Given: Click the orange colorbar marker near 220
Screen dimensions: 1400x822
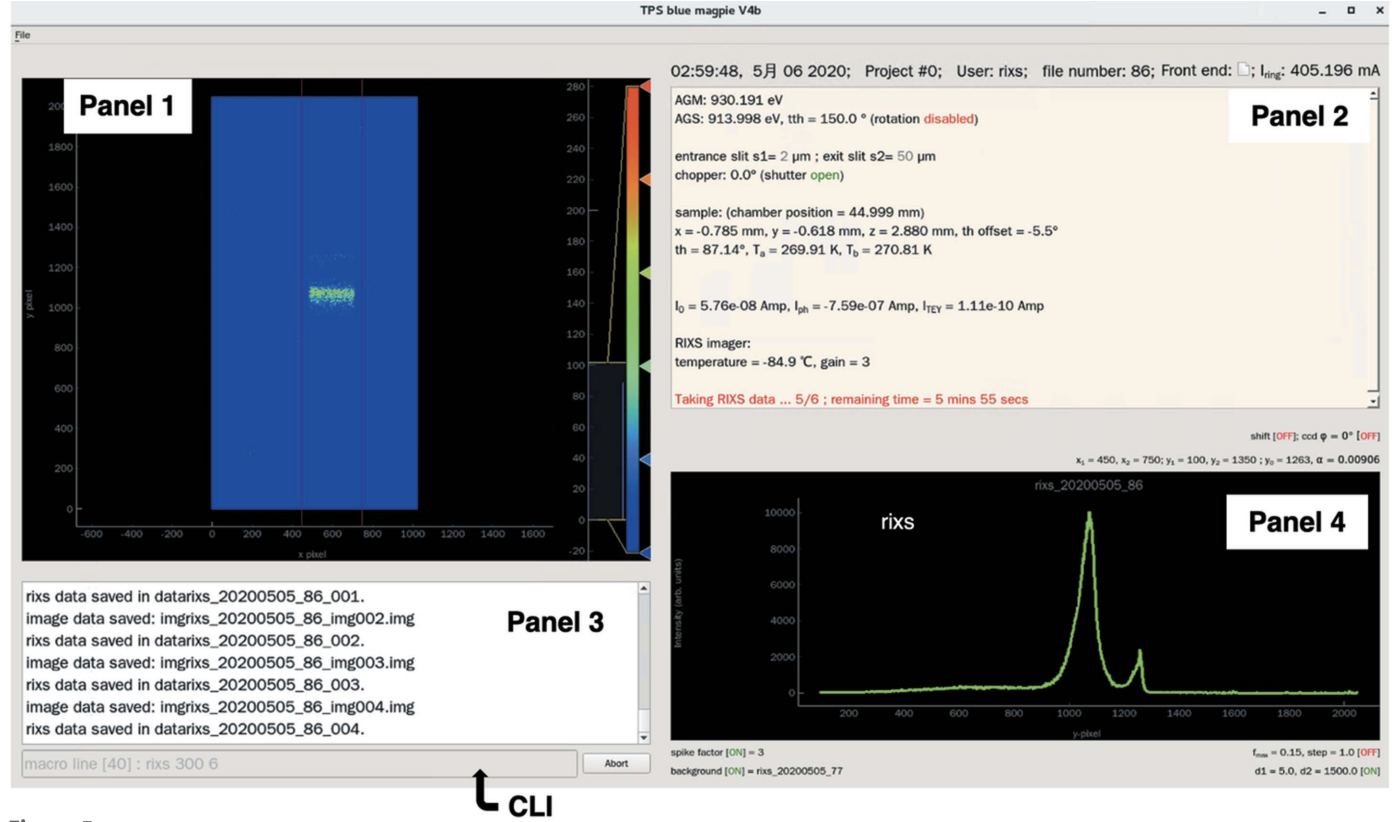Looking at the screenshot, I should click(x=645, y=179).
